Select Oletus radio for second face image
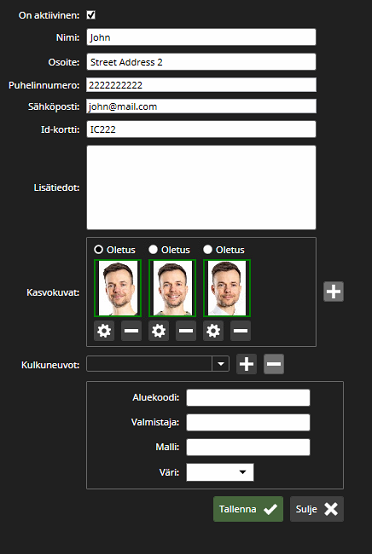 tap(153, 249)
